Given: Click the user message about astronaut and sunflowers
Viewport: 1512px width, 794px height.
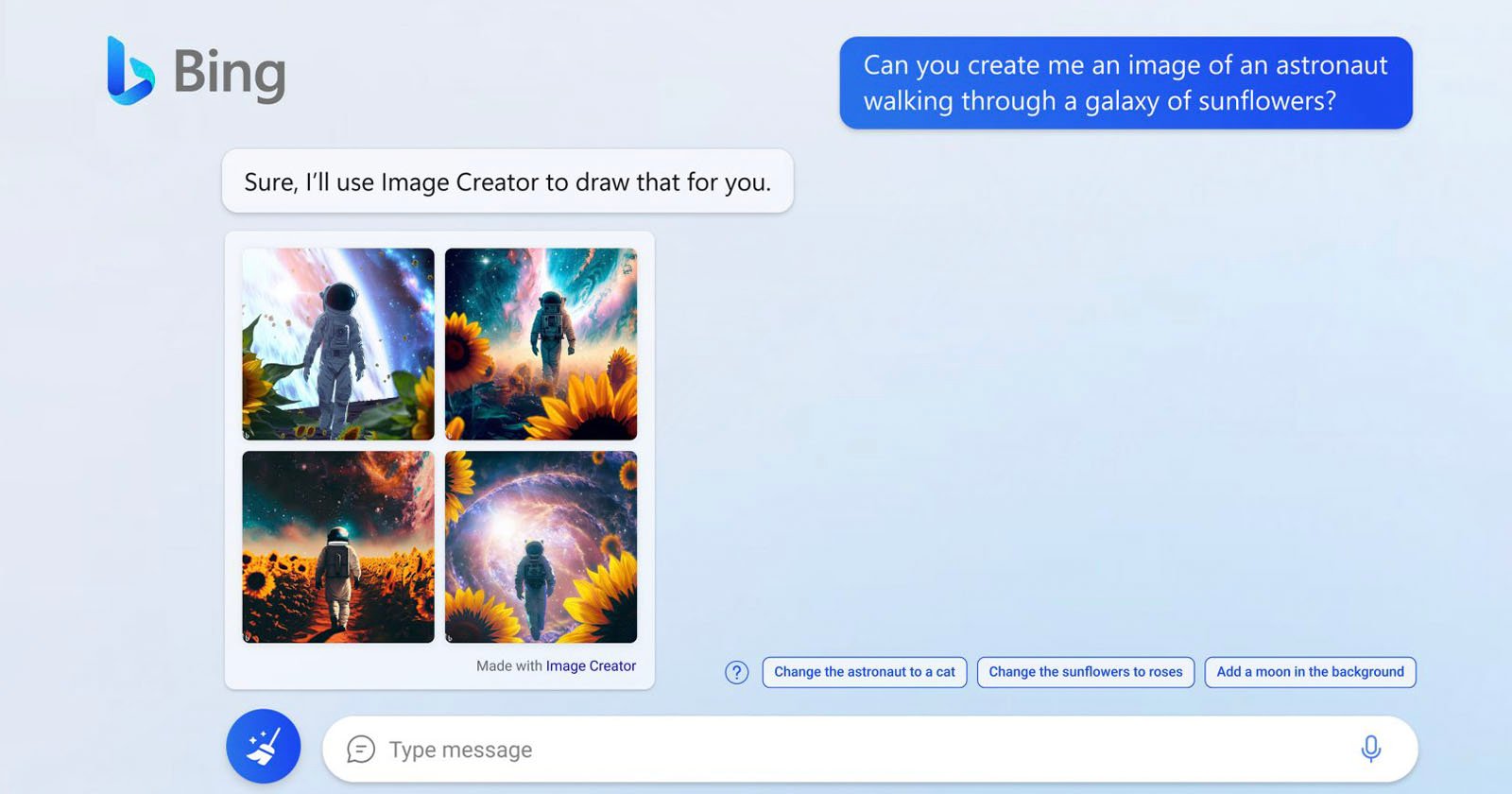Looking at the screenshot, I should tap(1125, 83).
